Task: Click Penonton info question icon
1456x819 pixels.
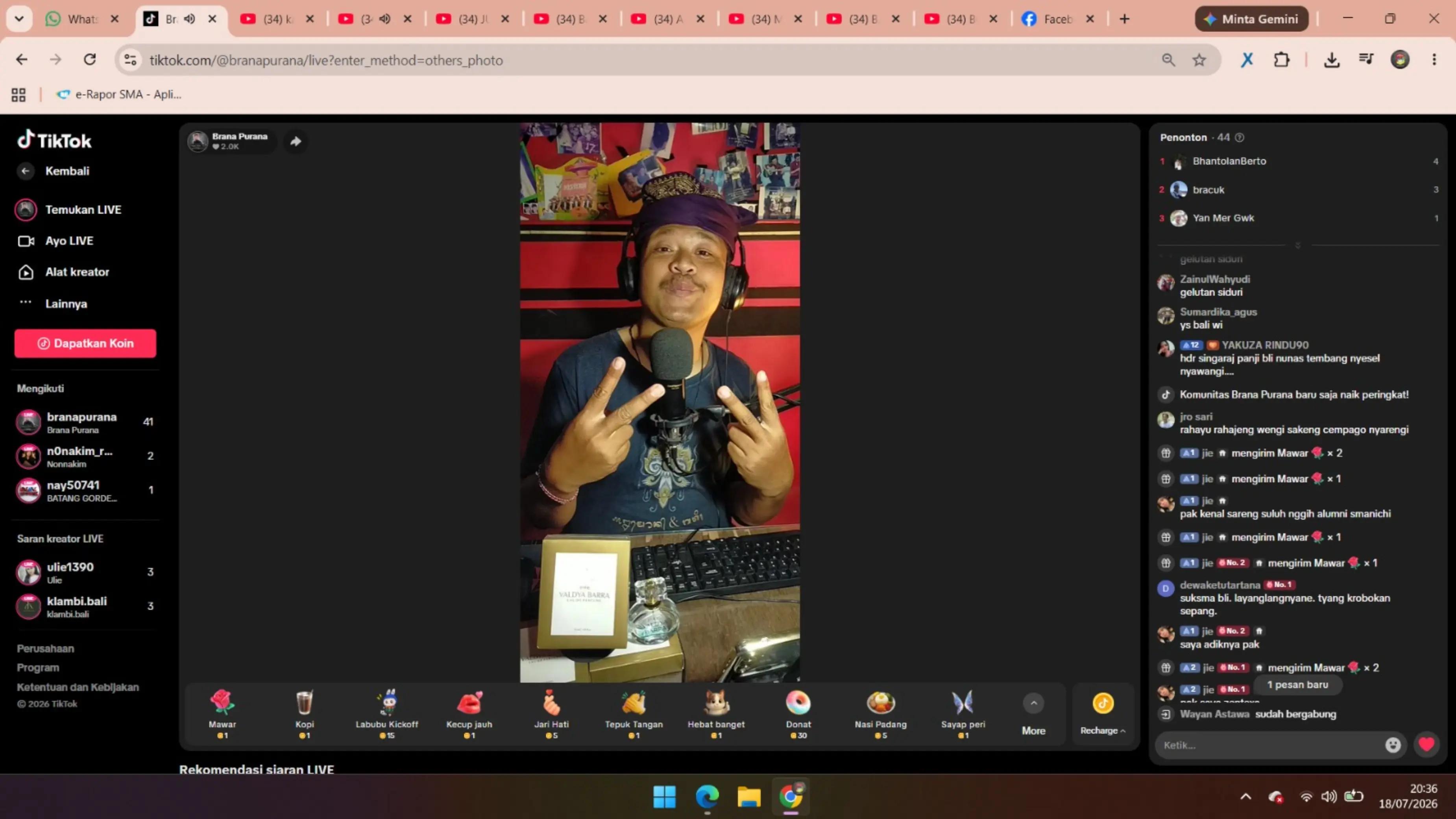Action: pos(1240,137)
